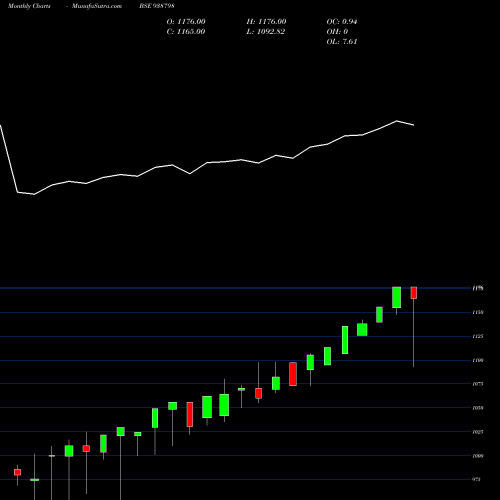Click the 1050 price axis label

[478, 408]
